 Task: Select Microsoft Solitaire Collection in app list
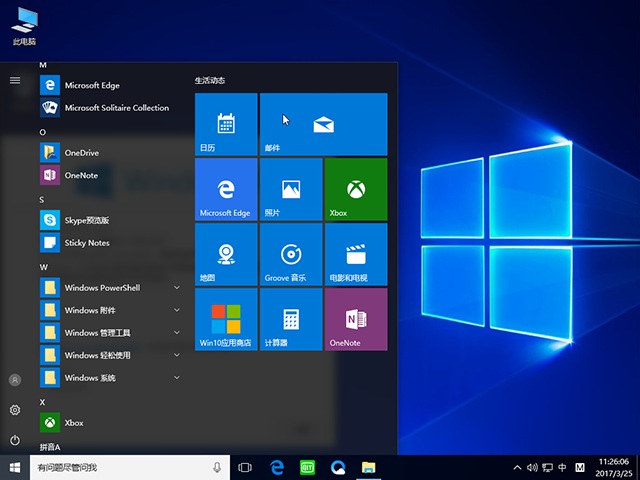[x=116, y=108]
